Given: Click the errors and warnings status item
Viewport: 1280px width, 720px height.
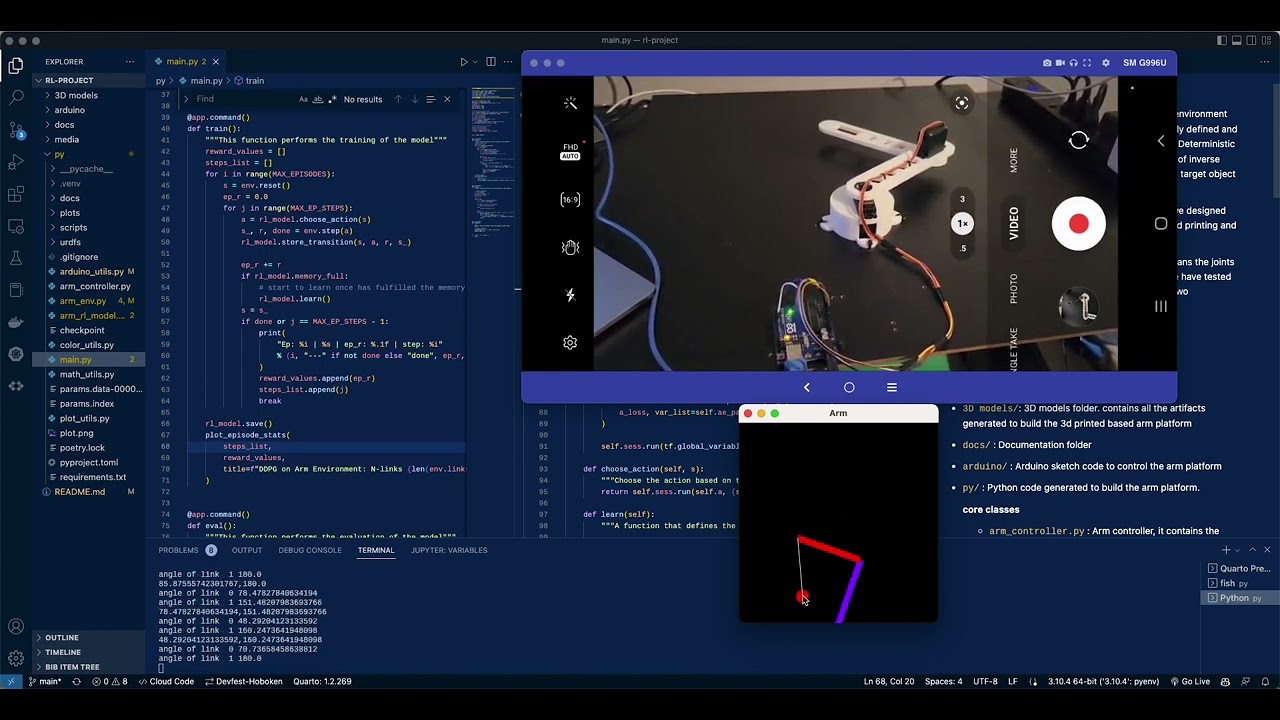Looking at the screenshot, I should 110,682.
